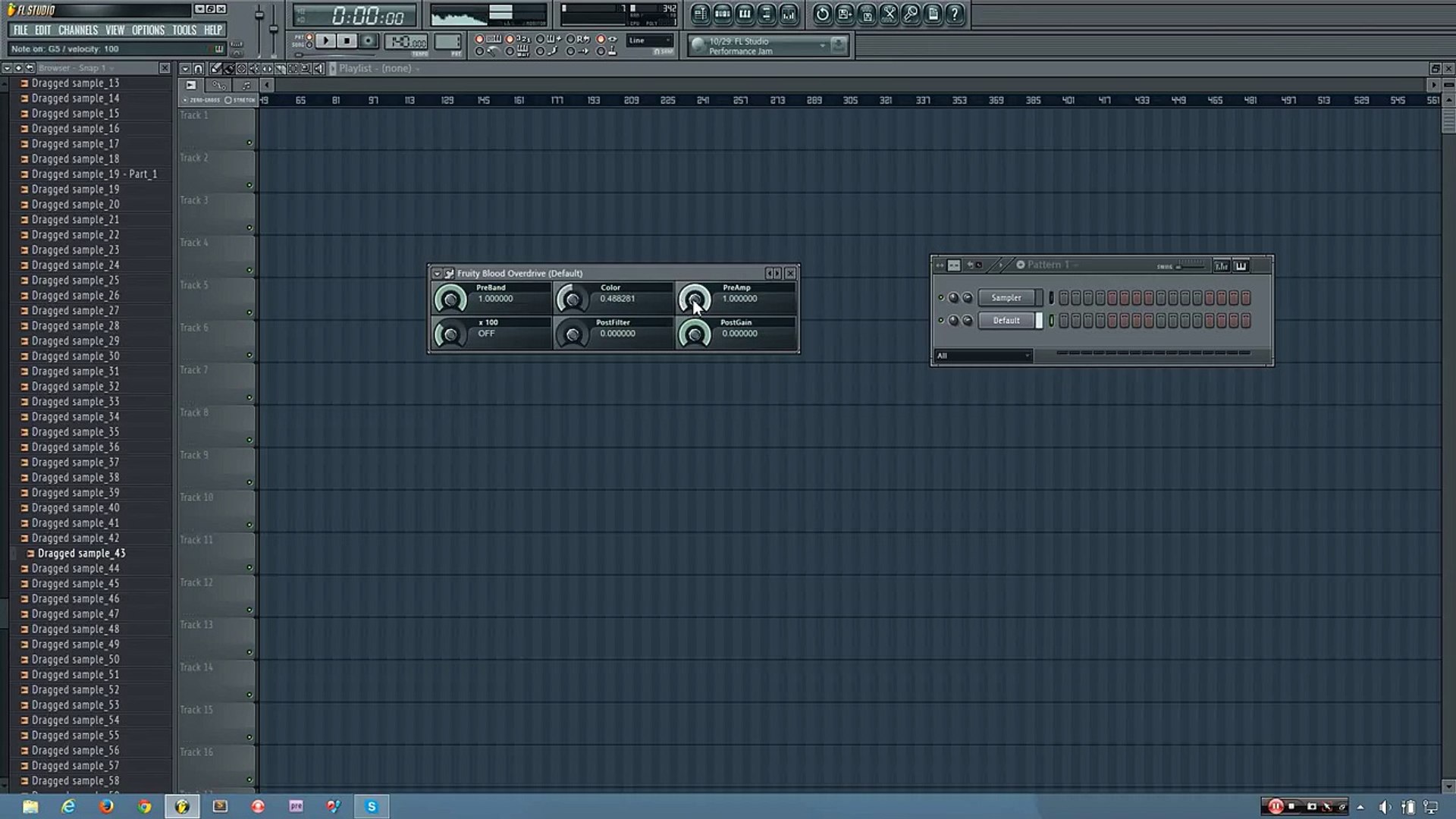The image size is (1456, 819).
Task: Open the FILE menu
Action: 20,30
